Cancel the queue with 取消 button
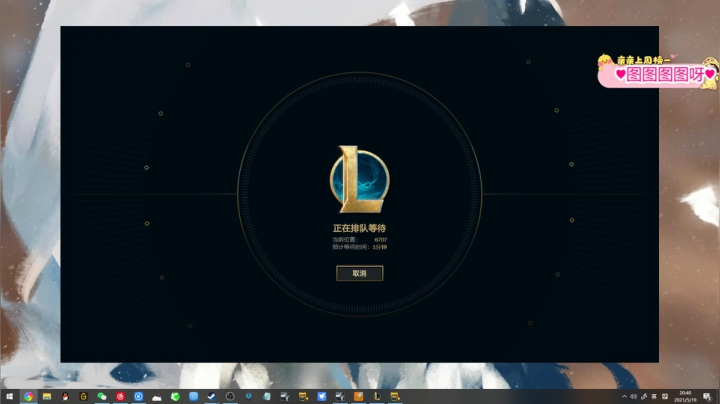The image size is (720, 404). 360,273
